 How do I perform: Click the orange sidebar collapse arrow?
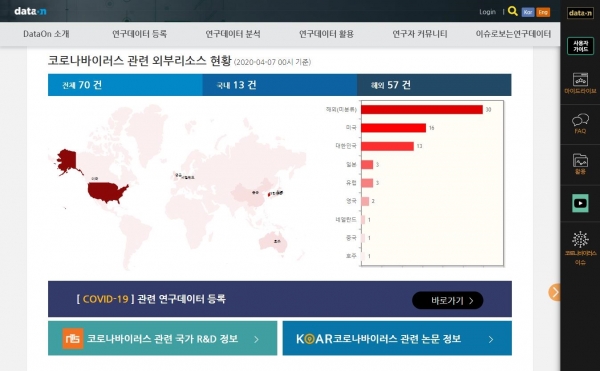point(554,293)
